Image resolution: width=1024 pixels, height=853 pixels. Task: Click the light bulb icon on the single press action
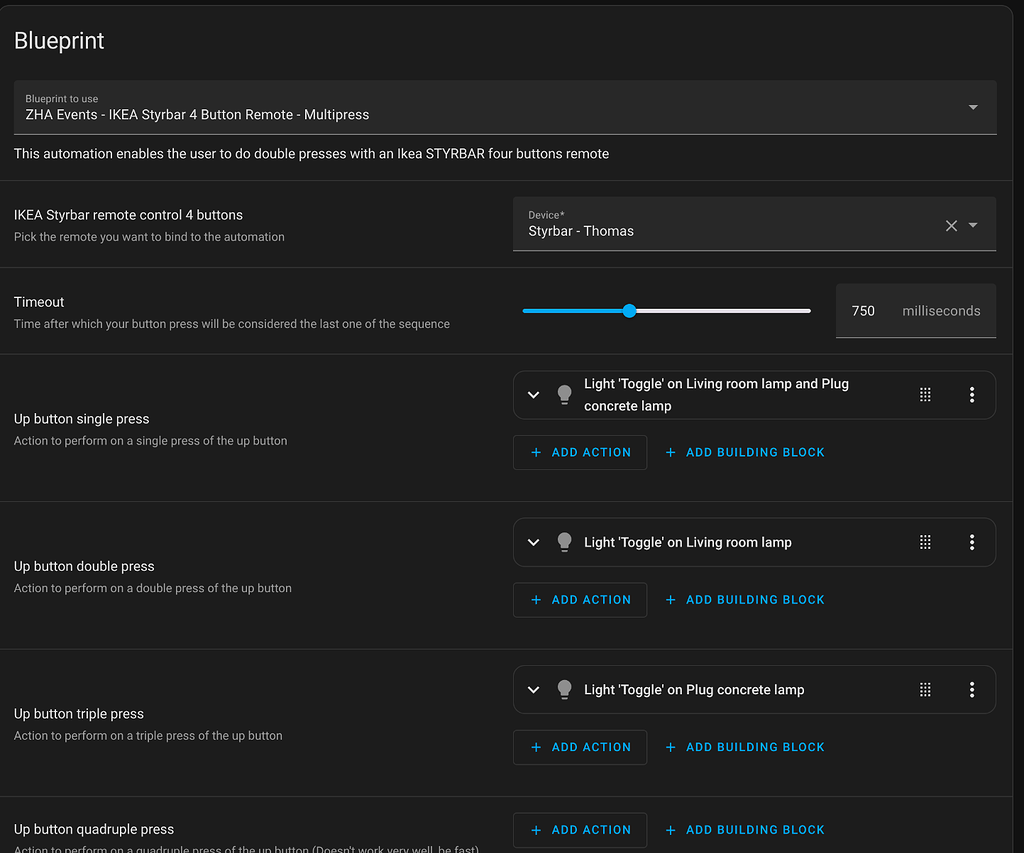(564, 394)
